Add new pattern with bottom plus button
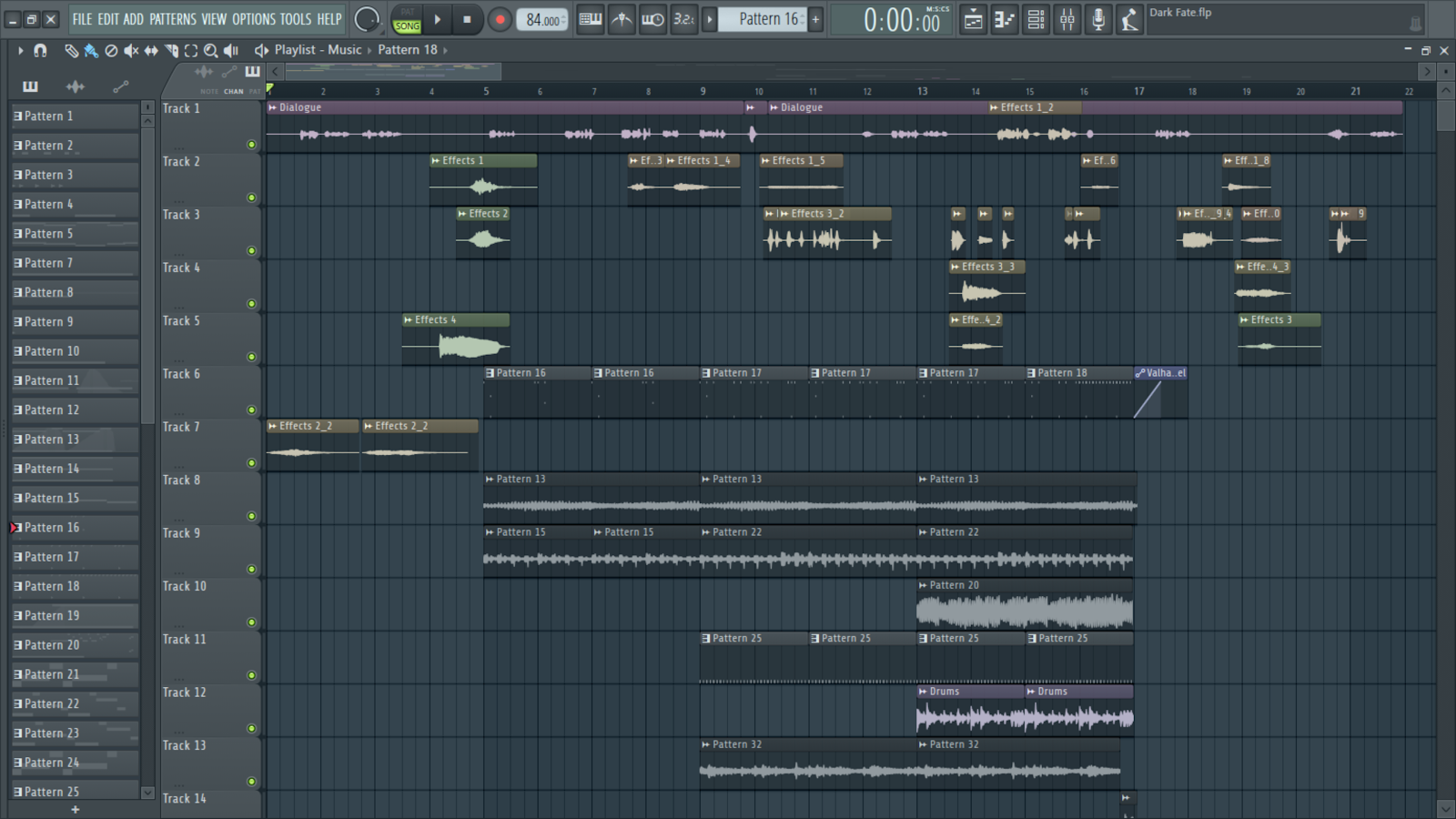This screenshot has width=1456, height=819. (76, 809)
